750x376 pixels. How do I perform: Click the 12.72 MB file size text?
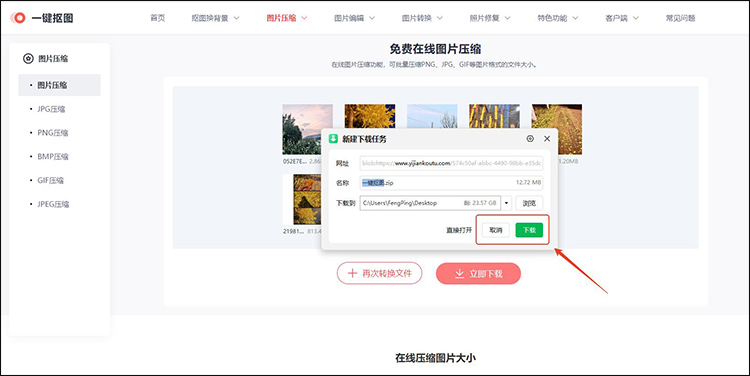(529, 183)
